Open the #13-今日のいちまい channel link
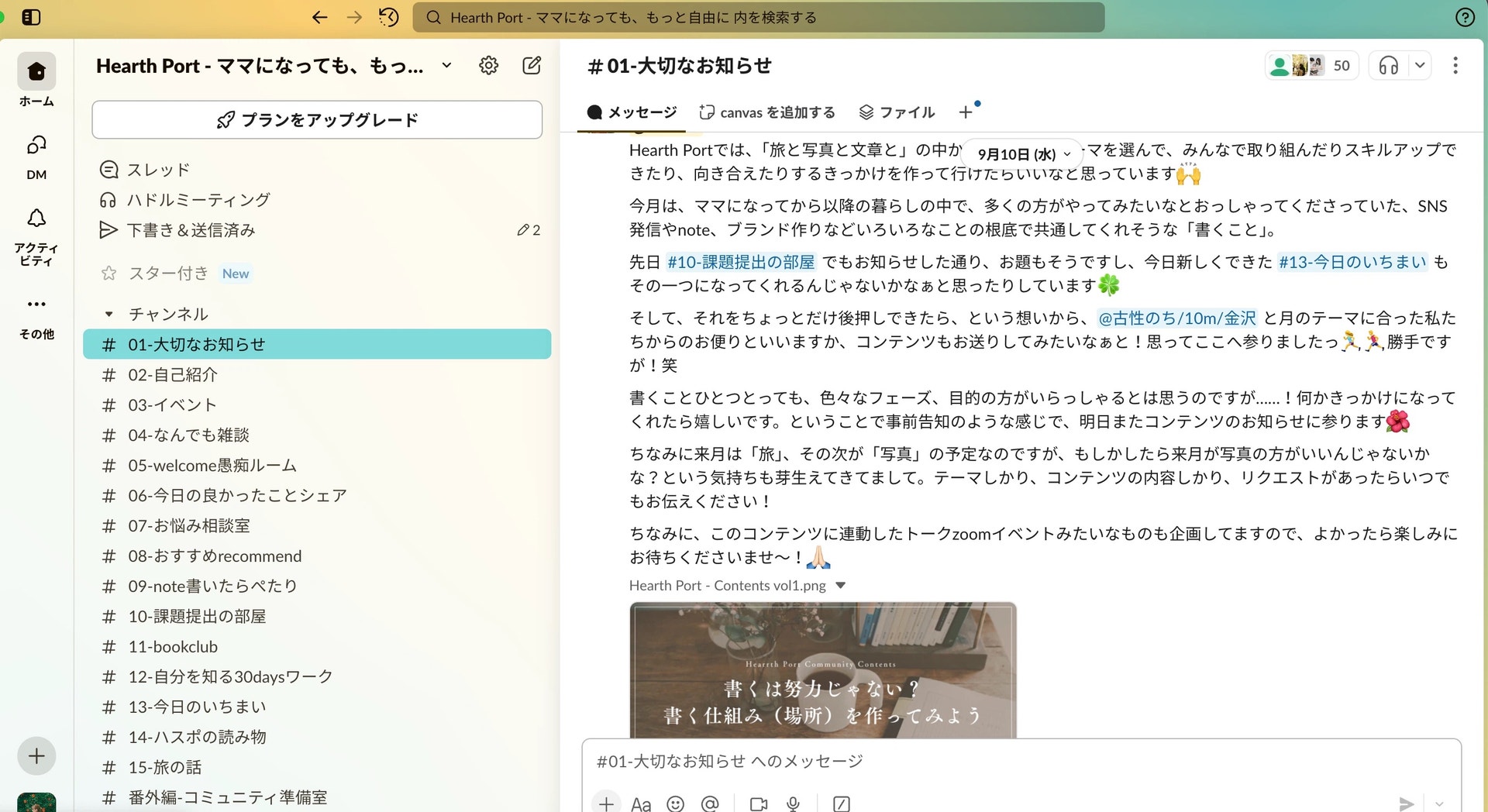The image size is (1488, 812). point(1352,262)
